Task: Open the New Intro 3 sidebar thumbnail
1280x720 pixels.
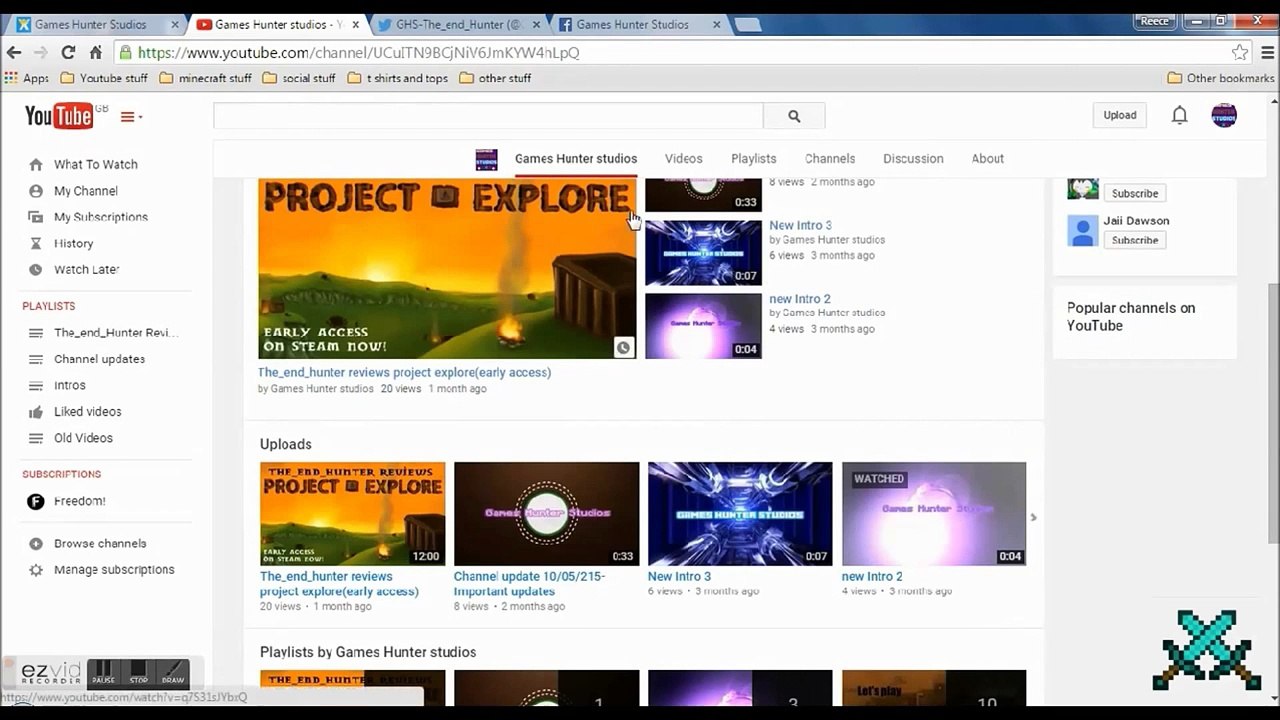Action: [x=703, y=253]
